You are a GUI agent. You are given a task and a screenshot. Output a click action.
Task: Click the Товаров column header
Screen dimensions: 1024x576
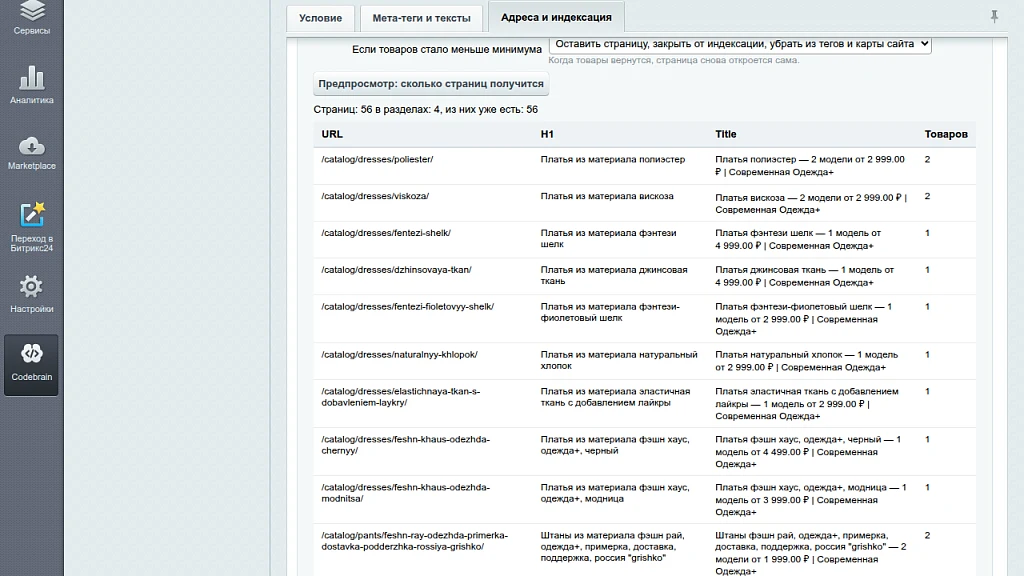click(946, 134)
